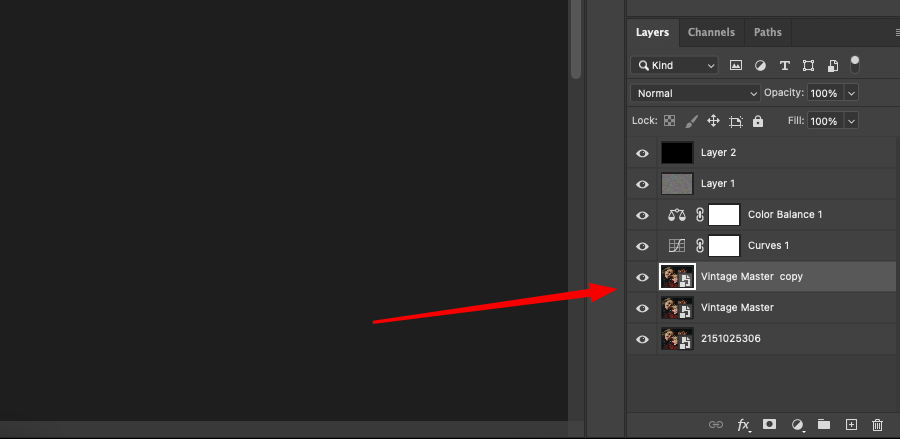
Task: Lock position move icon
Action: (x=713, y=121)
